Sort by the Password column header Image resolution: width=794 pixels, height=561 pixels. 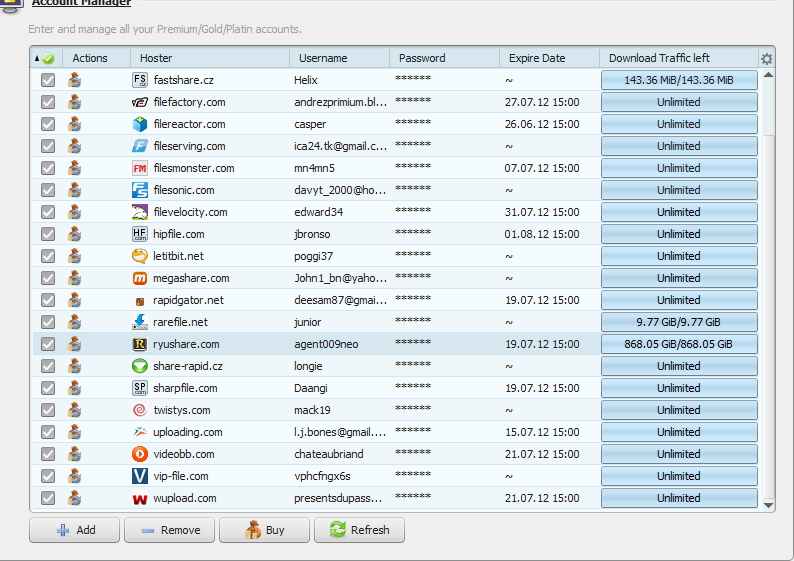click(444, 58)
